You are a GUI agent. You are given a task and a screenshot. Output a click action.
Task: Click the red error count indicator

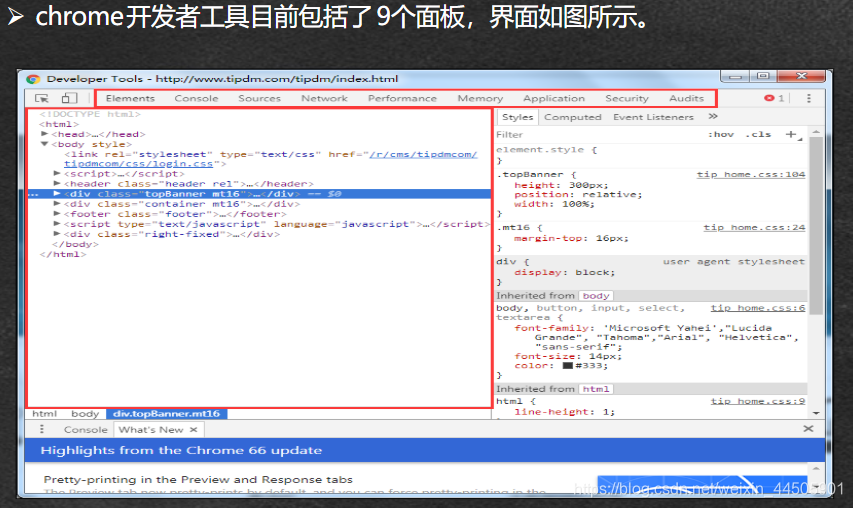(x=774, y=98)
